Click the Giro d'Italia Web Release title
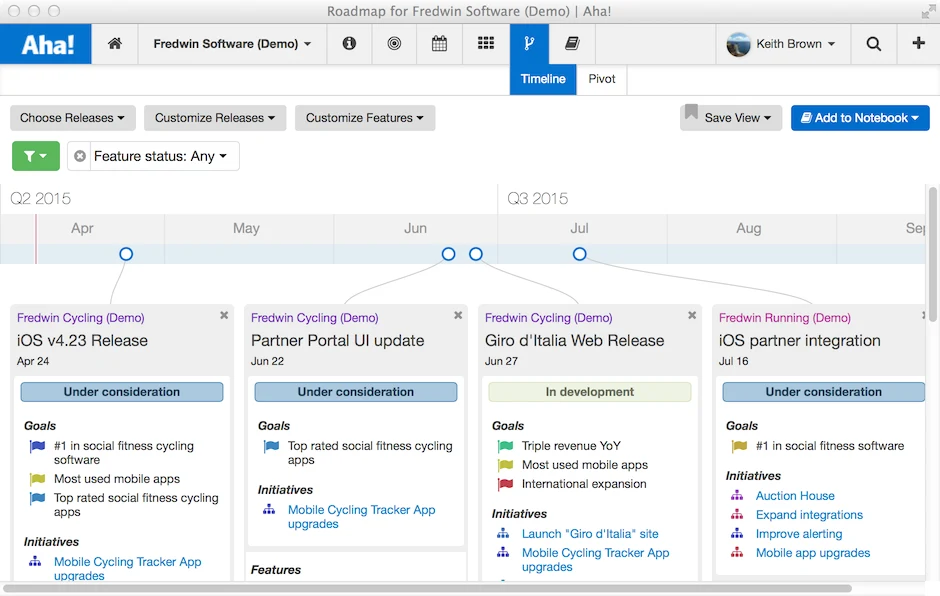This screenshot has width=940, height=596. click(574, 341)
